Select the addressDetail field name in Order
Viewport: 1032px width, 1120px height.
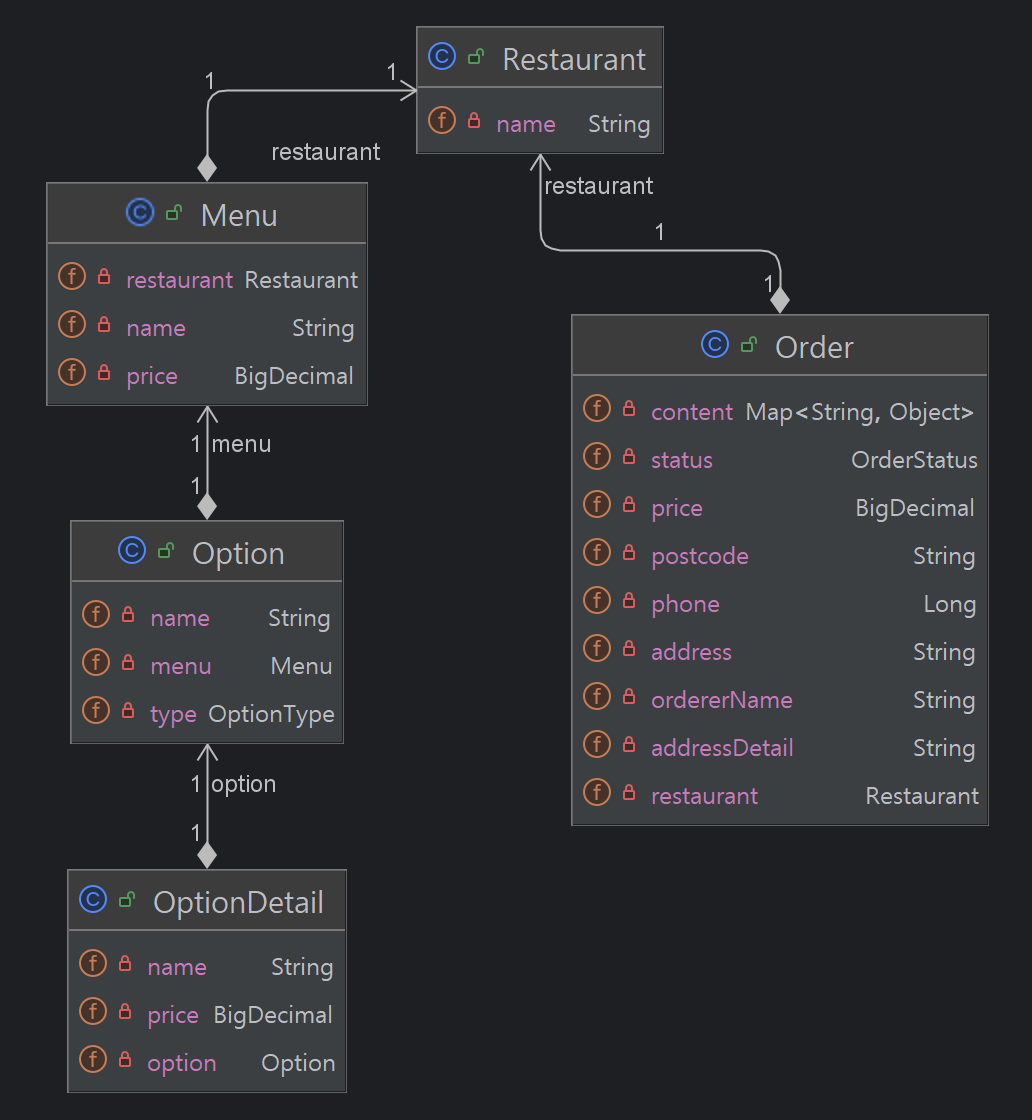coord(722,748)
